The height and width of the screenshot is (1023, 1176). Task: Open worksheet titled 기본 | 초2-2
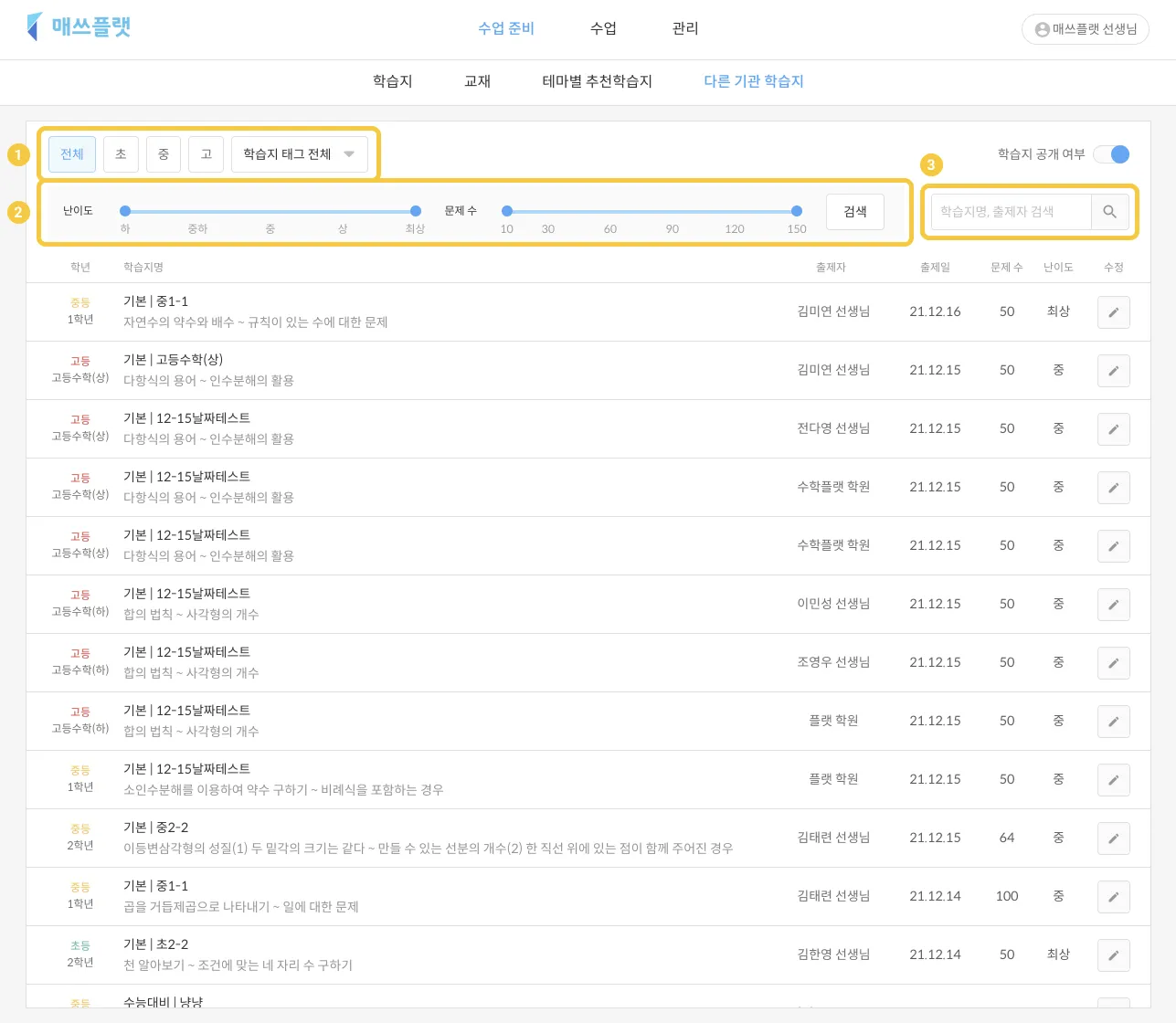[x=156, y=944]
